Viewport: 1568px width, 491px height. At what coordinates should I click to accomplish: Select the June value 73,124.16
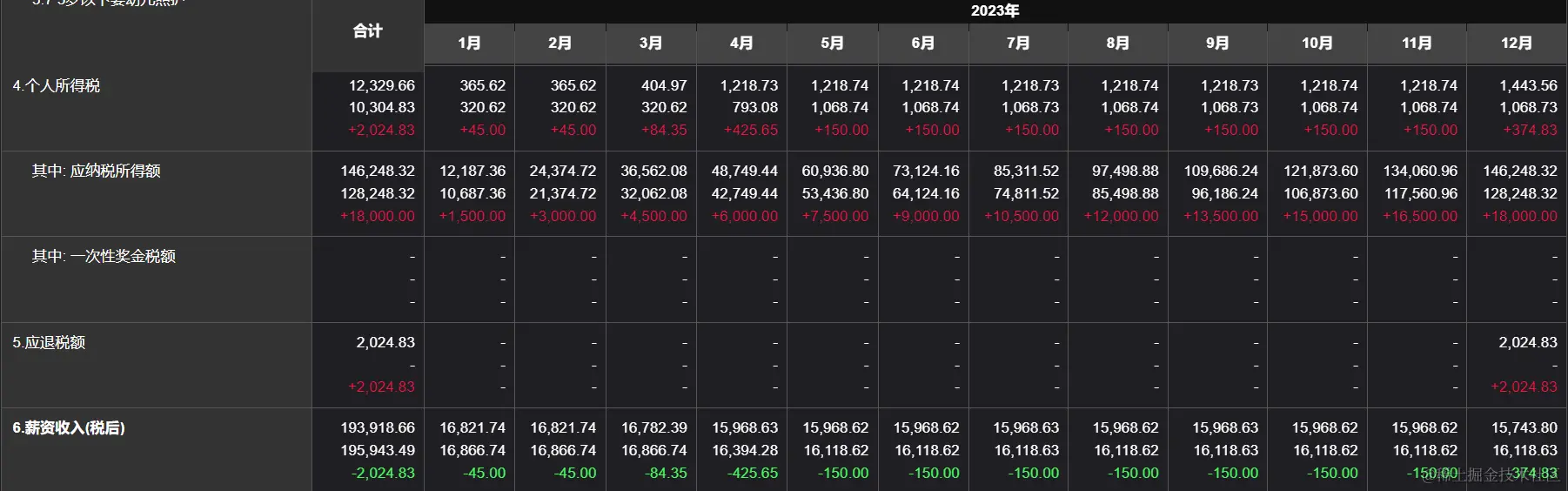point(926,171)
